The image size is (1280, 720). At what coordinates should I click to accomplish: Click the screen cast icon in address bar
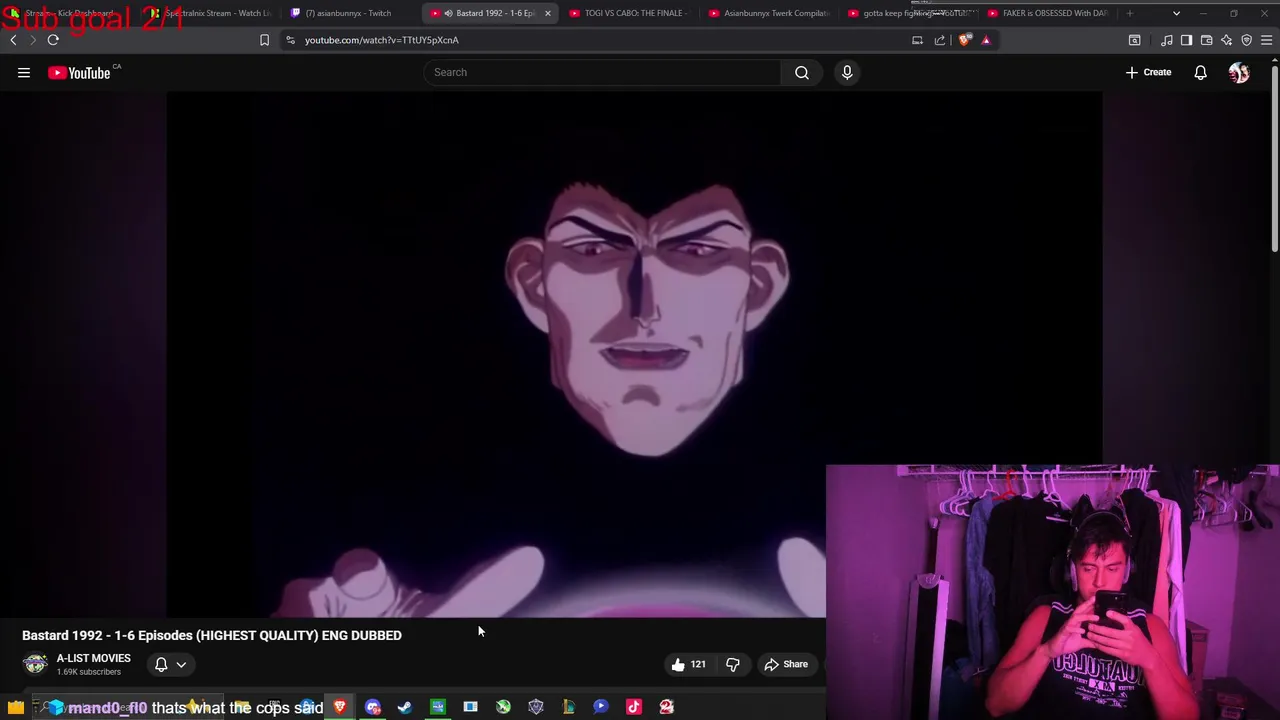917,40
